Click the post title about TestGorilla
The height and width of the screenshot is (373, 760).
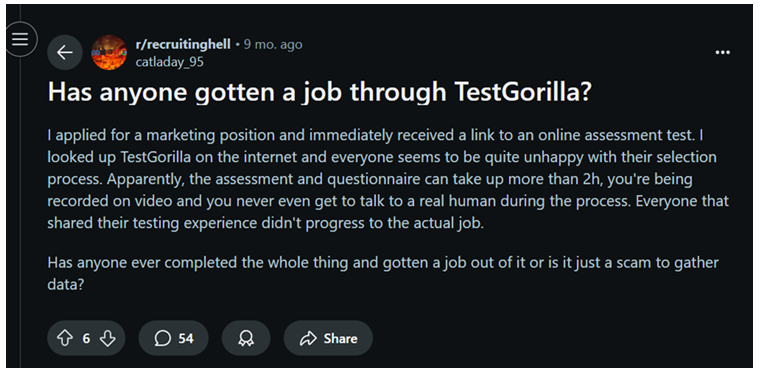coord(319,93)
